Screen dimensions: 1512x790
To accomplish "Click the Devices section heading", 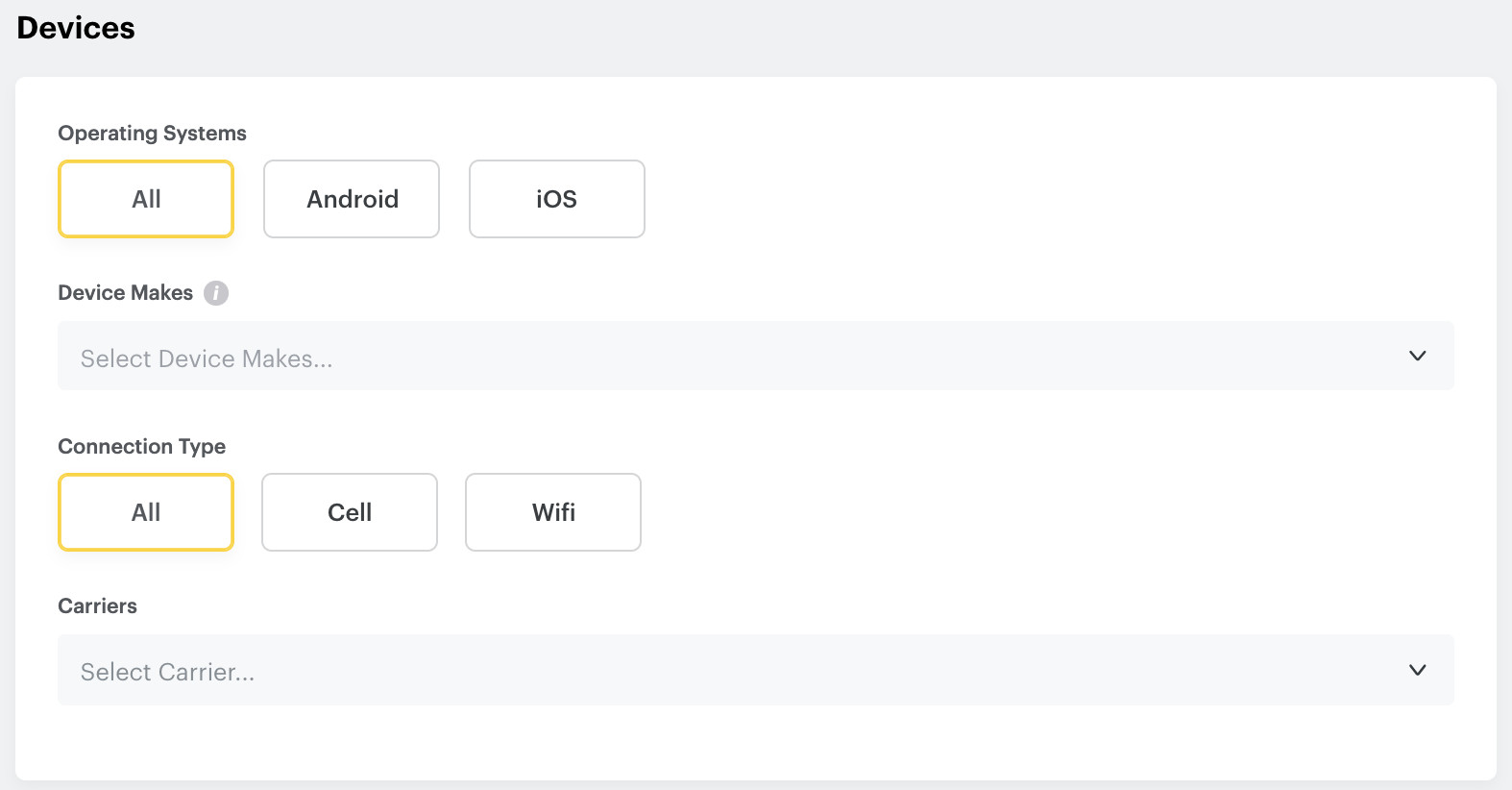I will (x=76, y=28).
